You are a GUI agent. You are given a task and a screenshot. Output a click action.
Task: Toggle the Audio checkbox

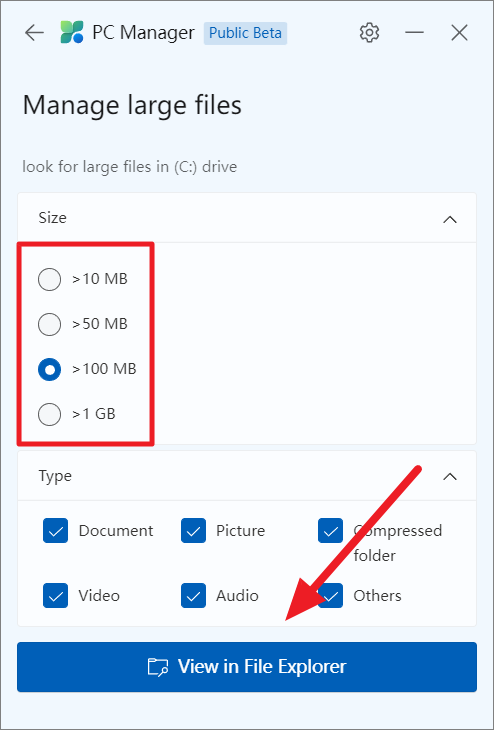tap(193, 595)
